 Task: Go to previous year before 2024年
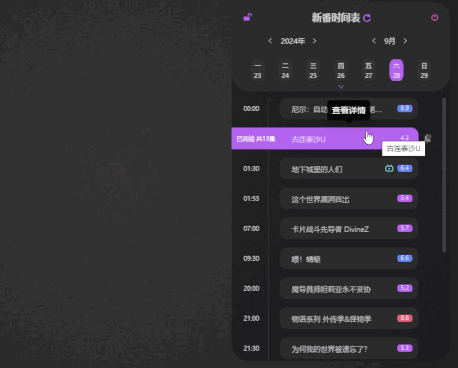click(270, 41)
